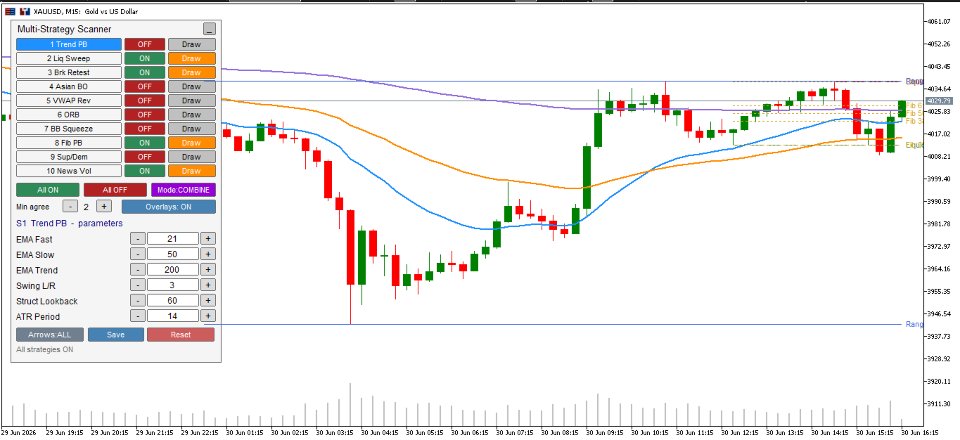Collapse the Multi-Strategy Scanner panel

(209, 29)
